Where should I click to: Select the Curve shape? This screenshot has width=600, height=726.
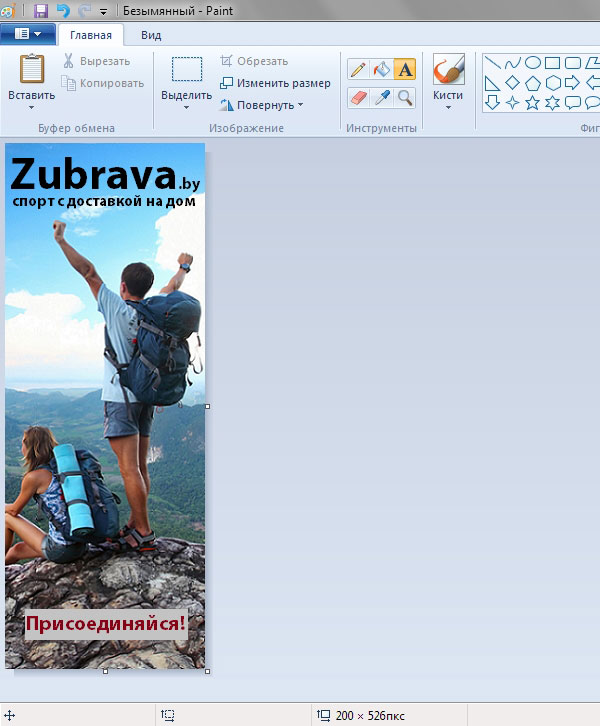[x=512, y=63]
